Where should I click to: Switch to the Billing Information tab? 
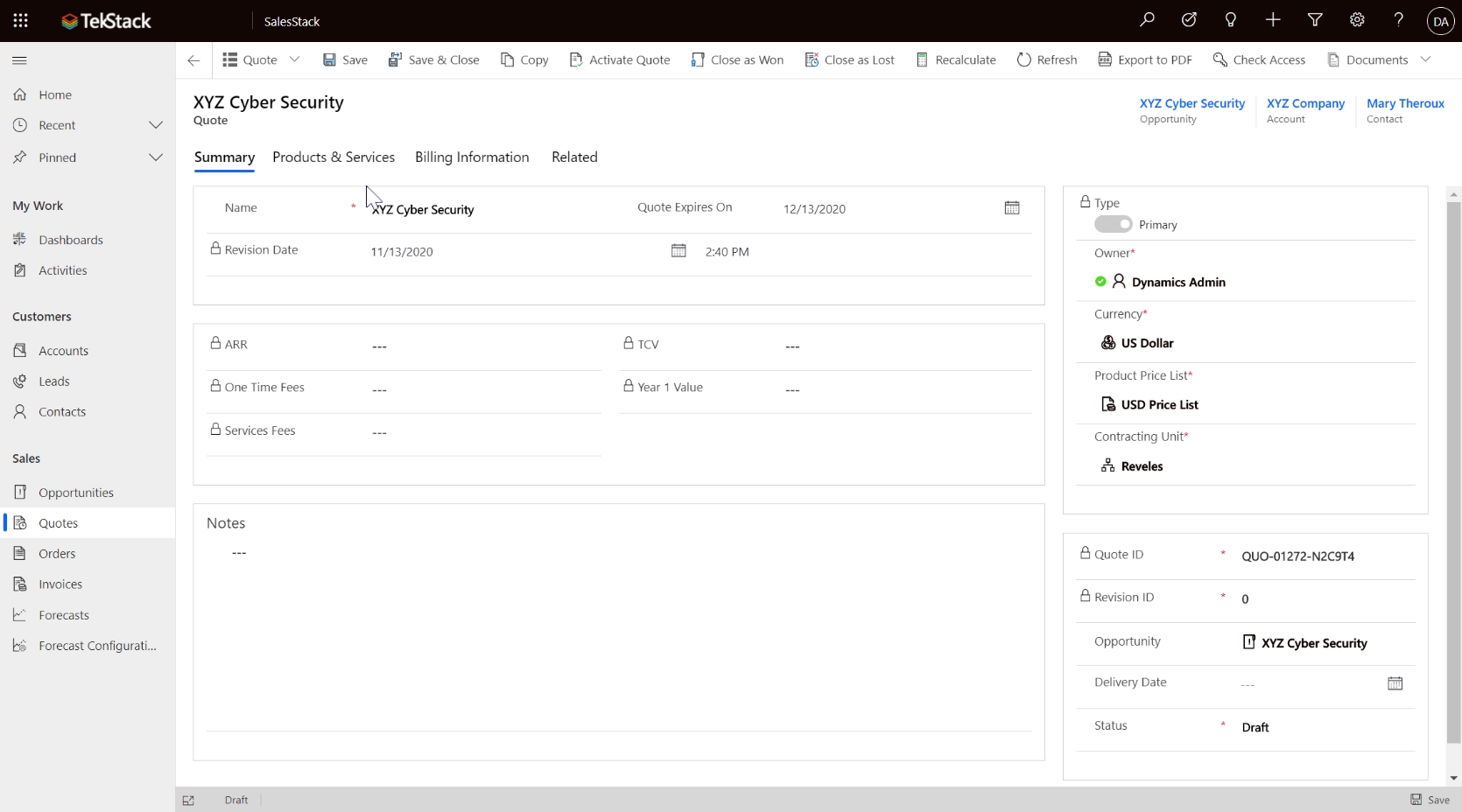click(472, 157)
